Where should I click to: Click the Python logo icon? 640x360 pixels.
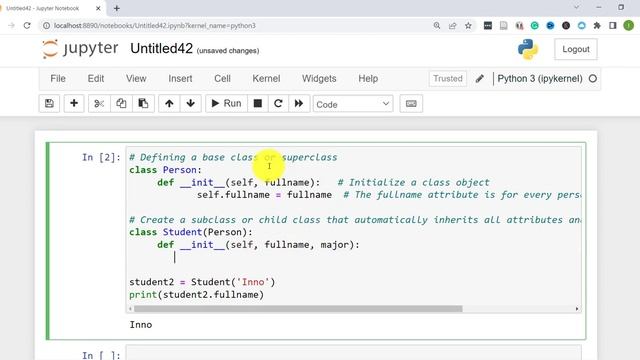pos(528,49)
